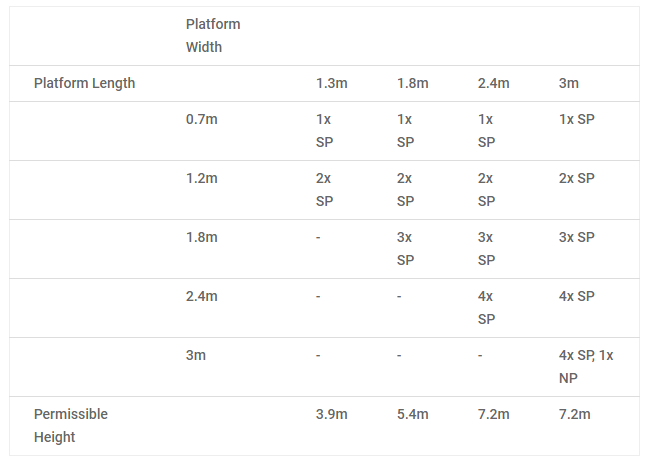This screenshot has width=647, height=460.
Task: Select the 3m length column header
Action: pyautogui.click(x=569, y=83)
